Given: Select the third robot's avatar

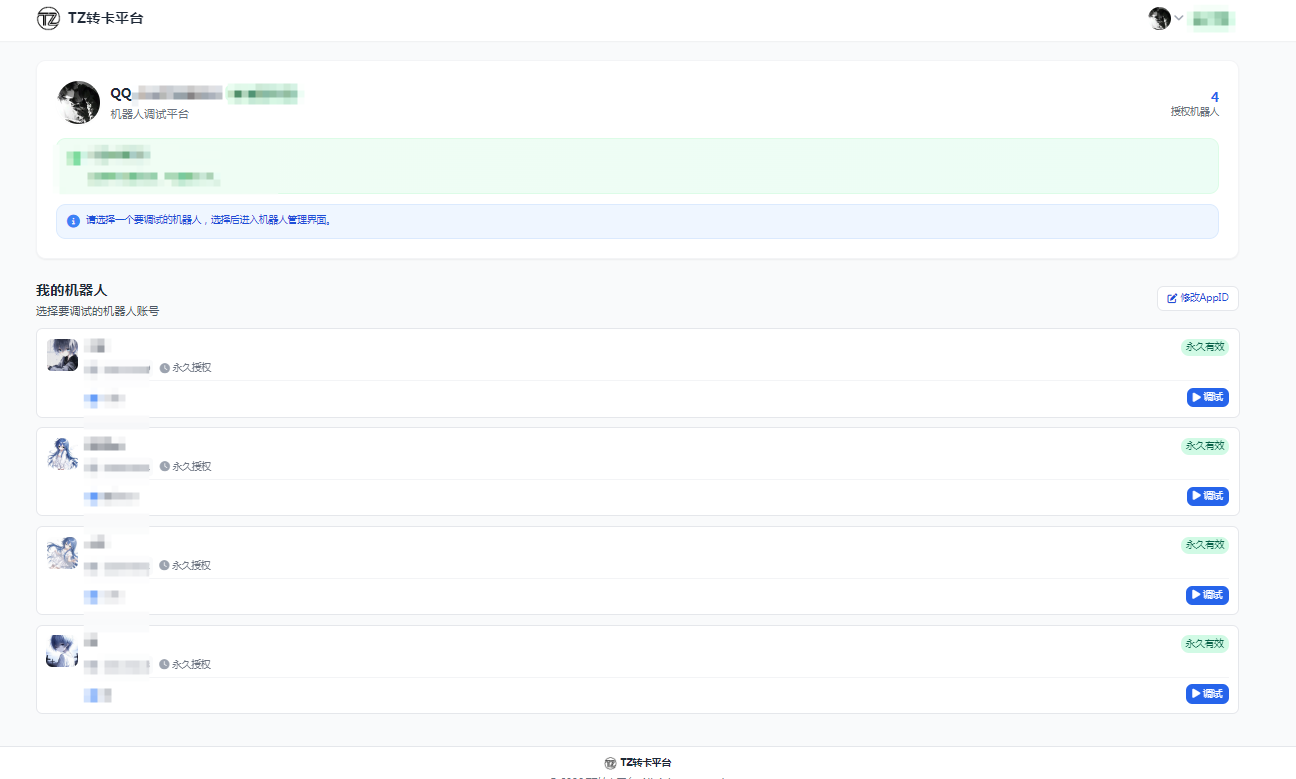Looking at the screenshot, I should [x=62, y=553].
